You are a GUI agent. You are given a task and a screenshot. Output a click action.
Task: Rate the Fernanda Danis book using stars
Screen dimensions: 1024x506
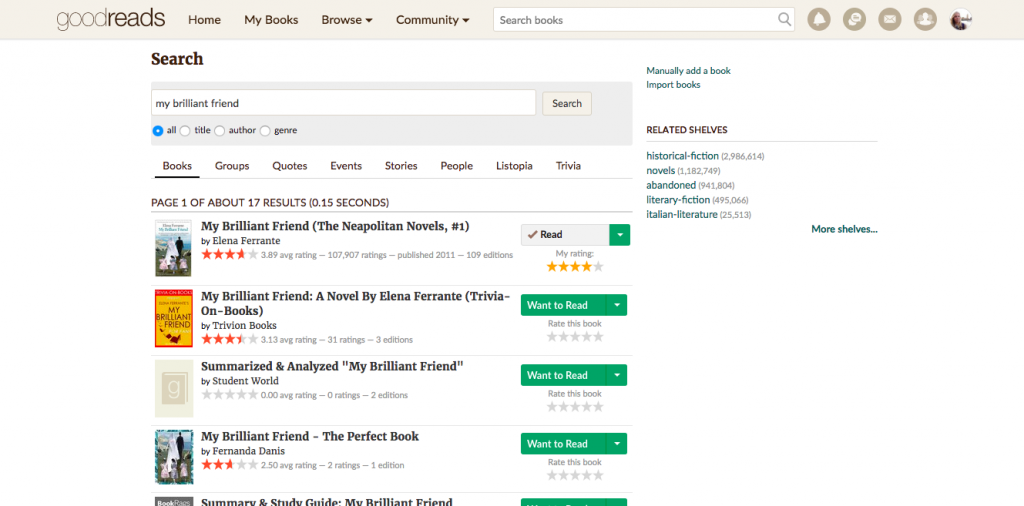[x=575, y=475]
